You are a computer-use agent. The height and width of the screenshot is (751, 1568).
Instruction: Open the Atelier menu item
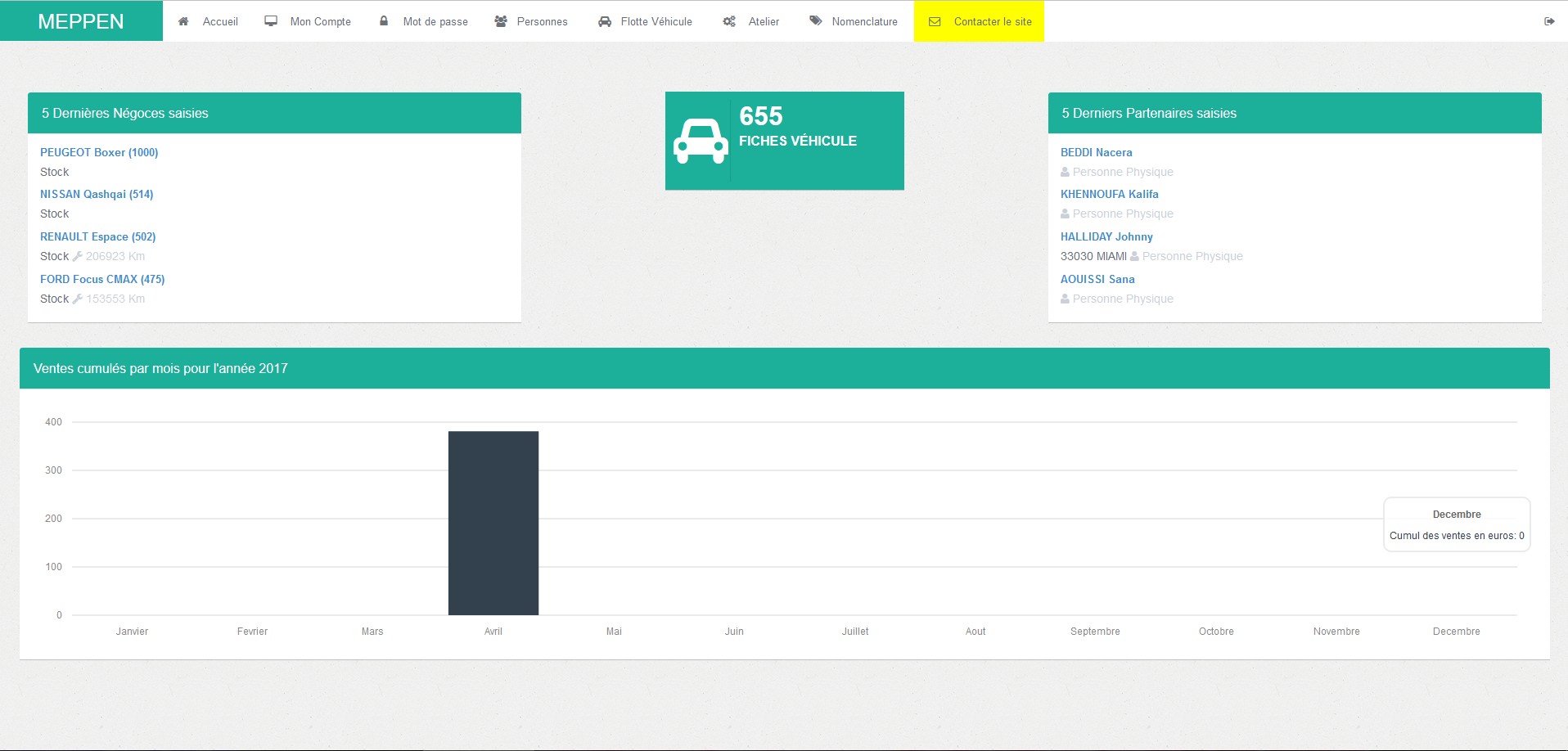(764, 21)
